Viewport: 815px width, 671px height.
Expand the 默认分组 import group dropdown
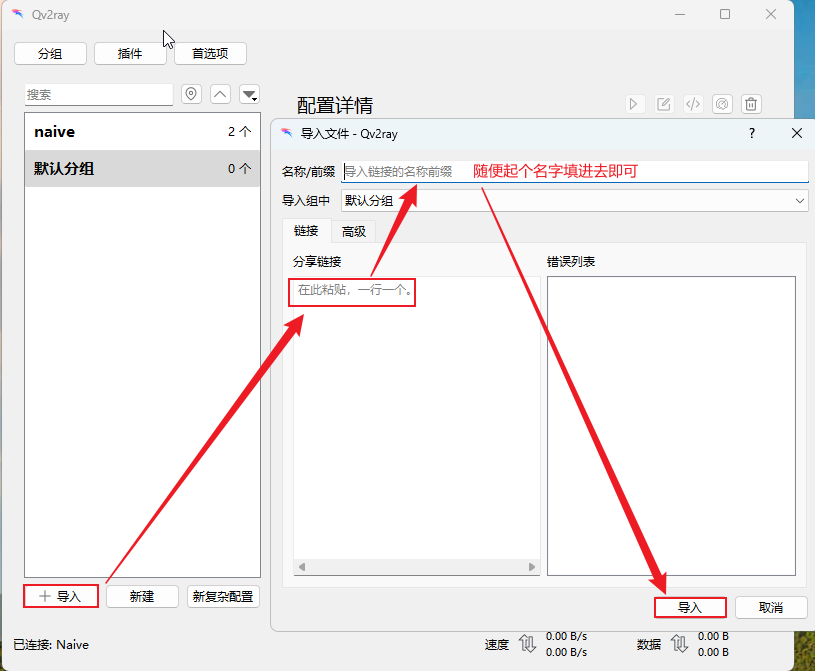(574, 201)
